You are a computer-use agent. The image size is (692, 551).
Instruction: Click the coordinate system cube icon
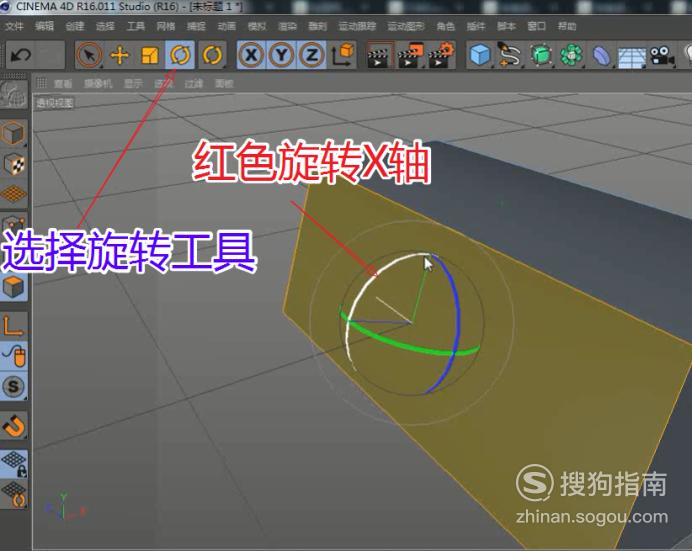coord(342,55)
